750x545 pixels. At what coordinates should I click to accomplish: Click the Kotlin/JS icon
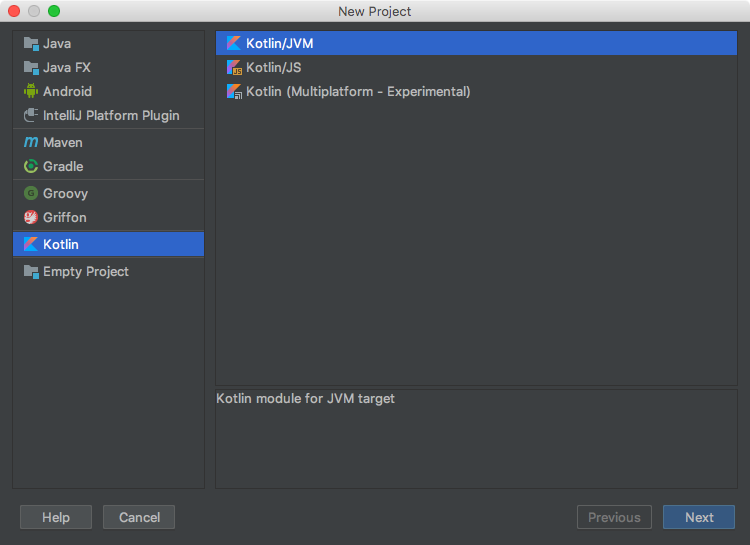tap(234, 67)
